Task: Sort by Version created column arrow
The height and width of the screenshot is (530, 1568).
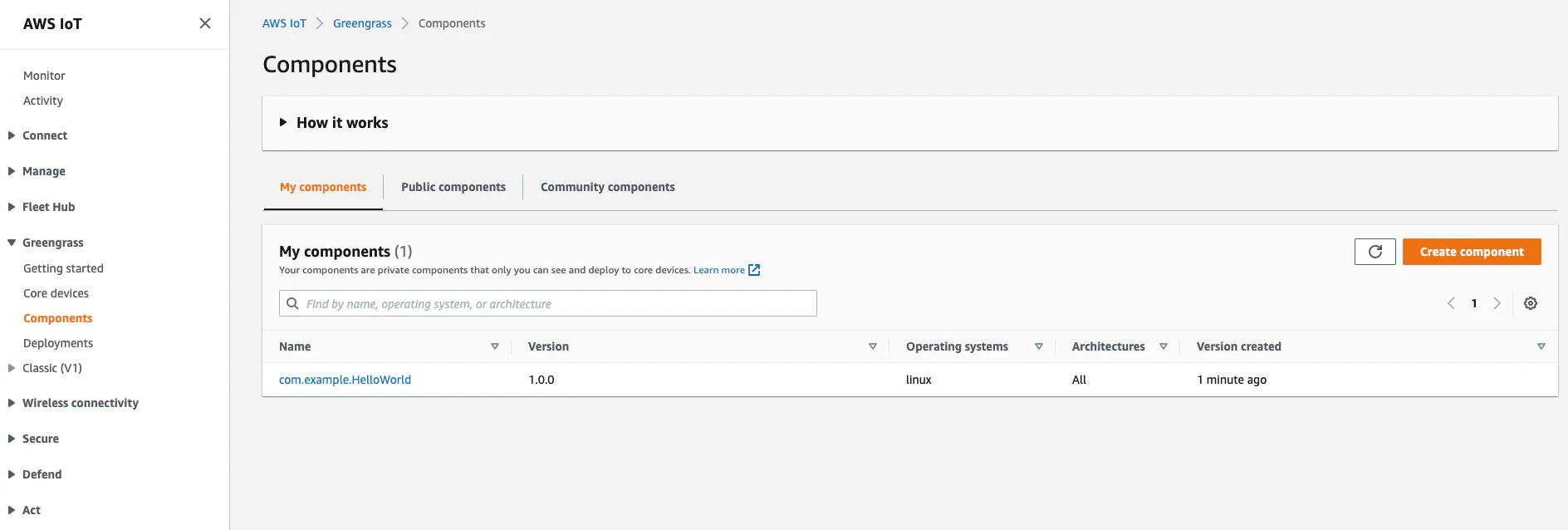Action: 1541,346
